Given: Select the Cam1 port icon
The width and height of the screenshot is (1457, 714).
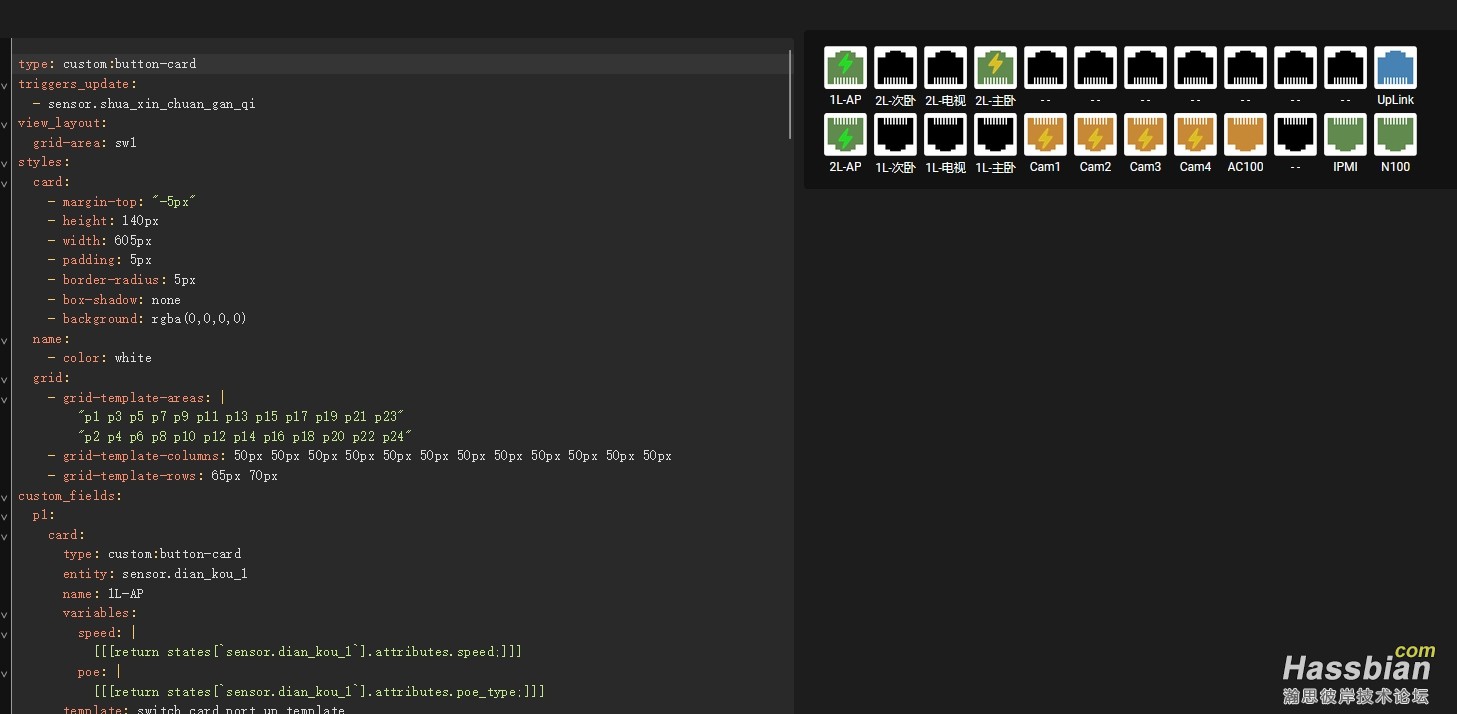Looking at the screenshot, I should tap(1045, 135).
